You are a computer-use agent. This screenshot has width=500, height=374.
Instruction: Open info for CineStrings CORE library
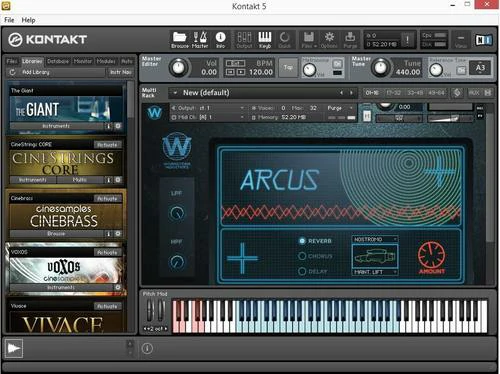click(108, 180)
